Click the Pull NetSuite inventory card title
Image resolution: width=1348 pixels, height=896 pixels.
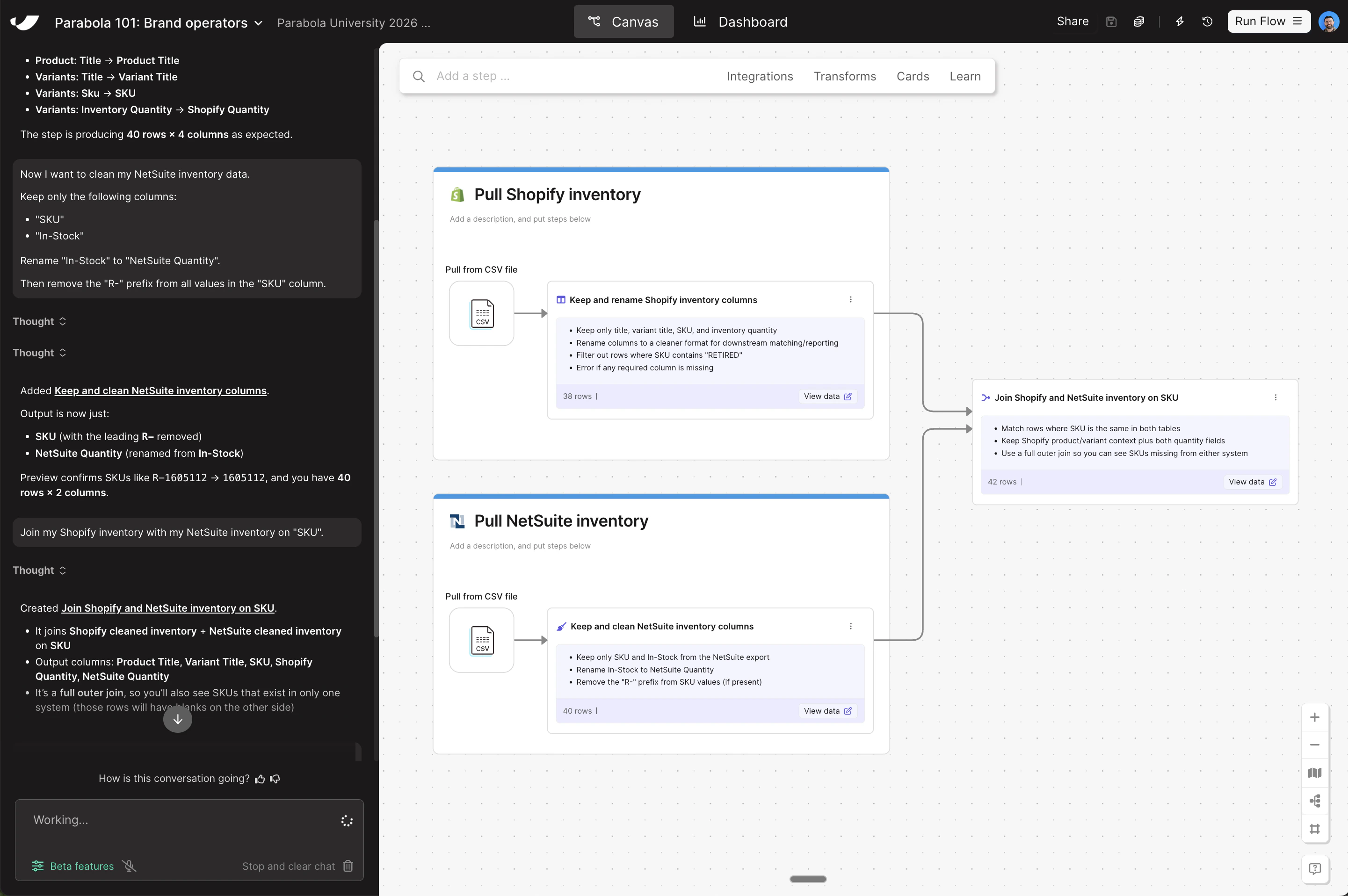pos(561,521)
